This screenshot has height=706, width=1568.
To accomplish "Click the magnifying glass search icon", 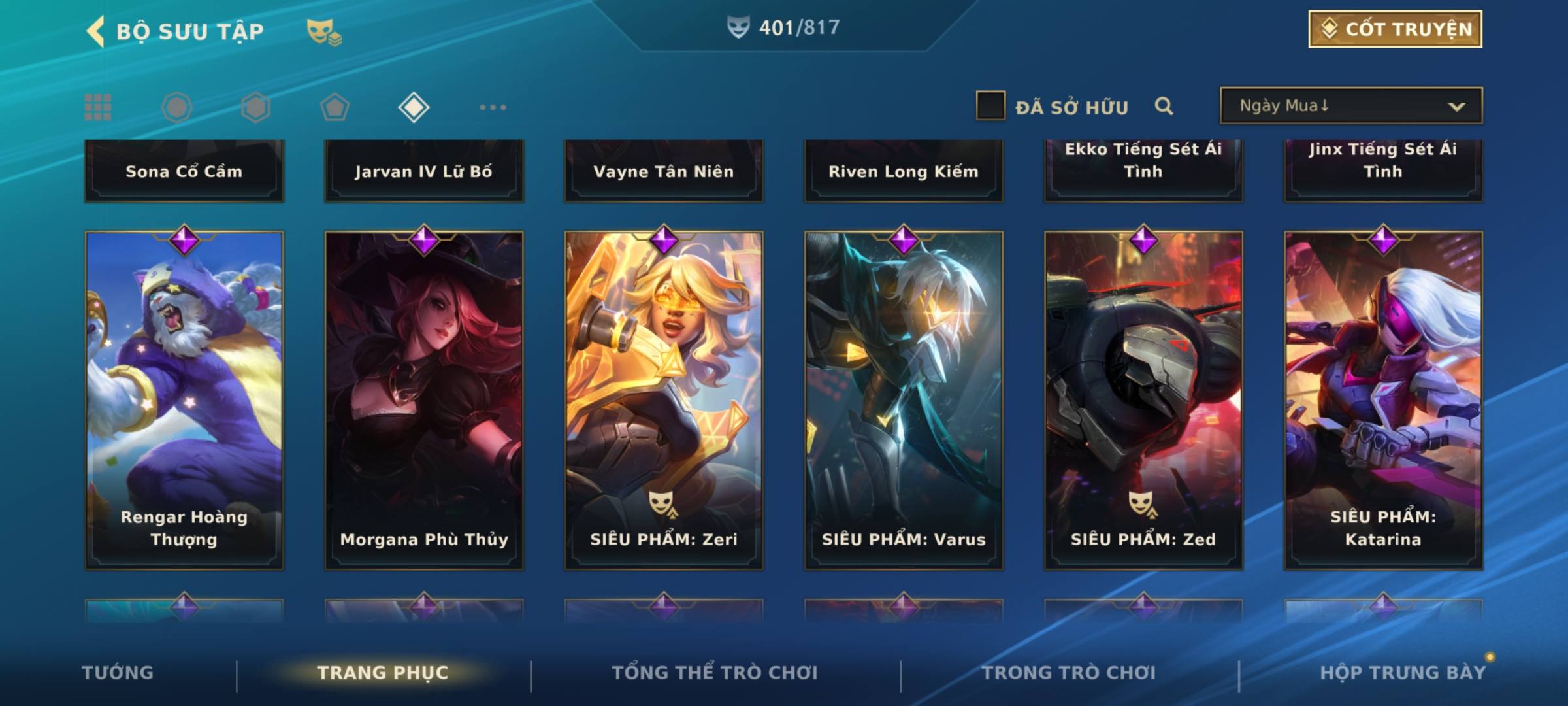I will [x=1164, y=106].
